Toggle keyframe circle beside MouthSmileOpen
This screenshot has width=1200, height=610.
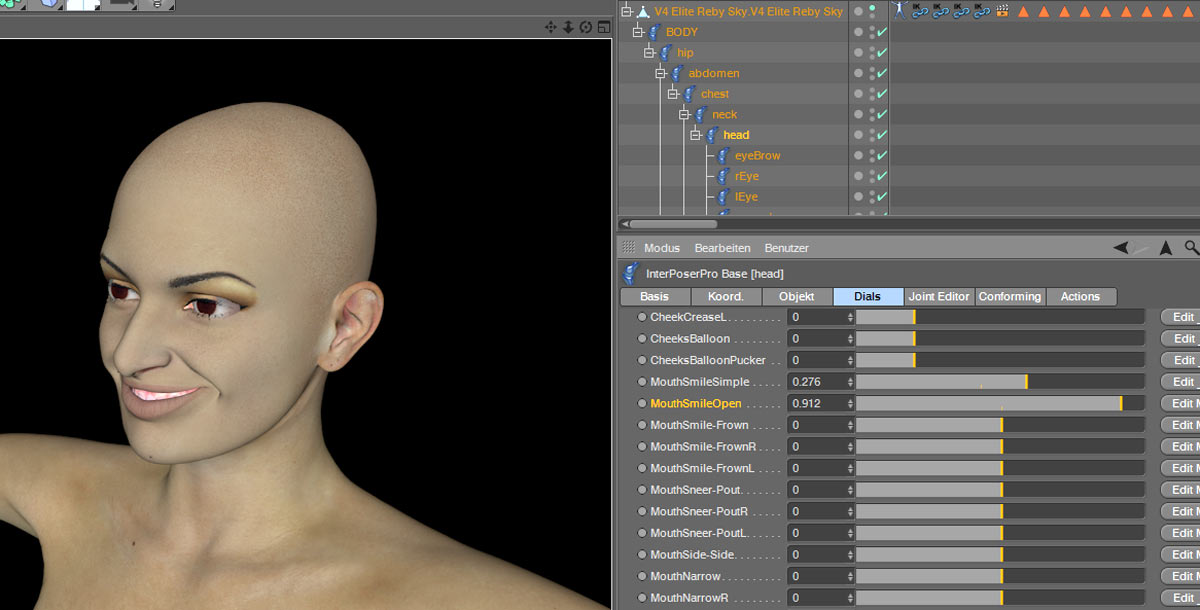pos(642,404)
